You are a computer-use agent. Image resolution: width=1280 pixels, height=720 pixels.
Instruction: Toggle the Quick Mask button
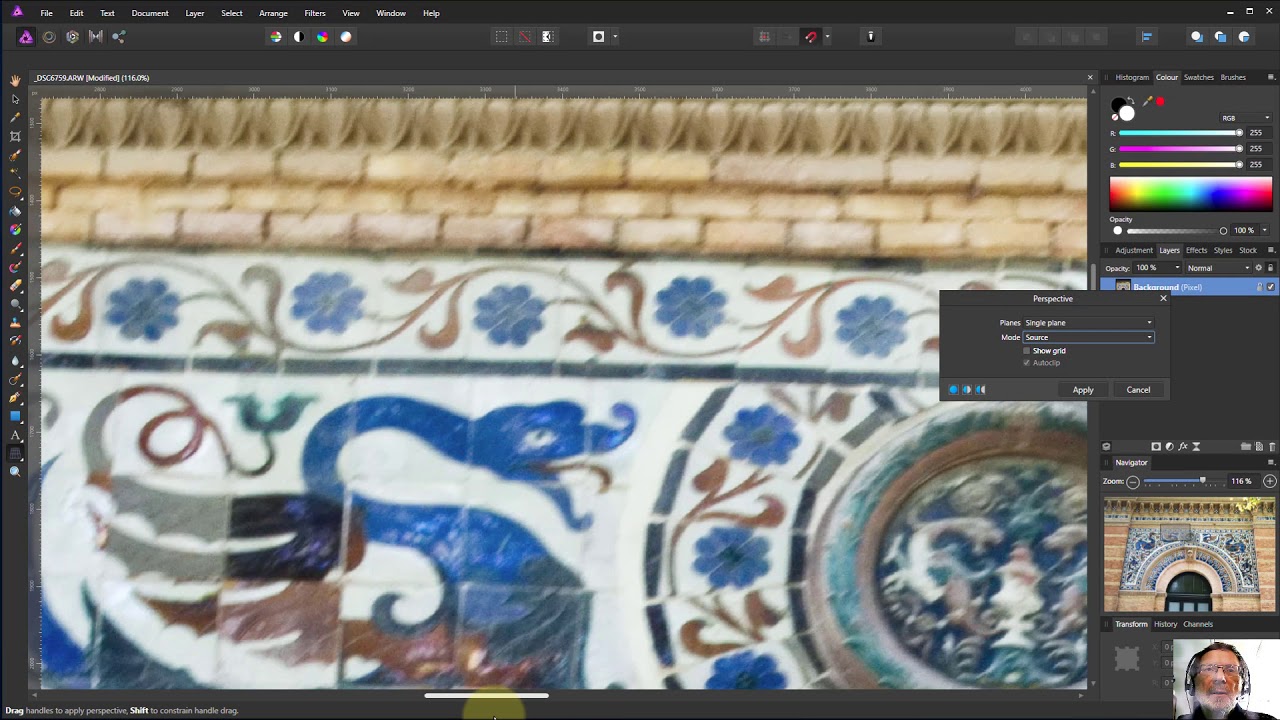tap(598, 37)
